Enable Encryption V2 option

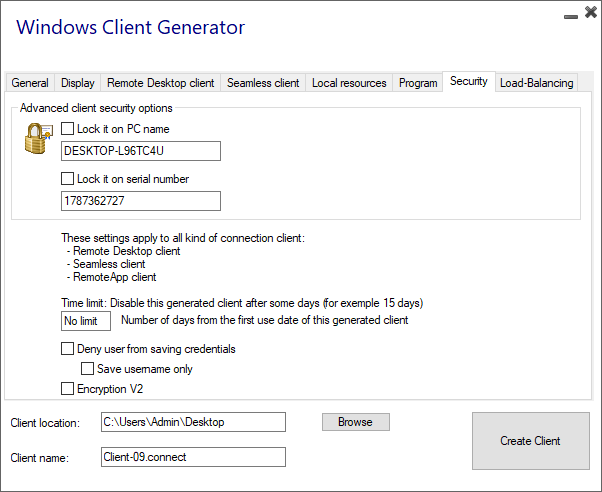coord(68,389)
